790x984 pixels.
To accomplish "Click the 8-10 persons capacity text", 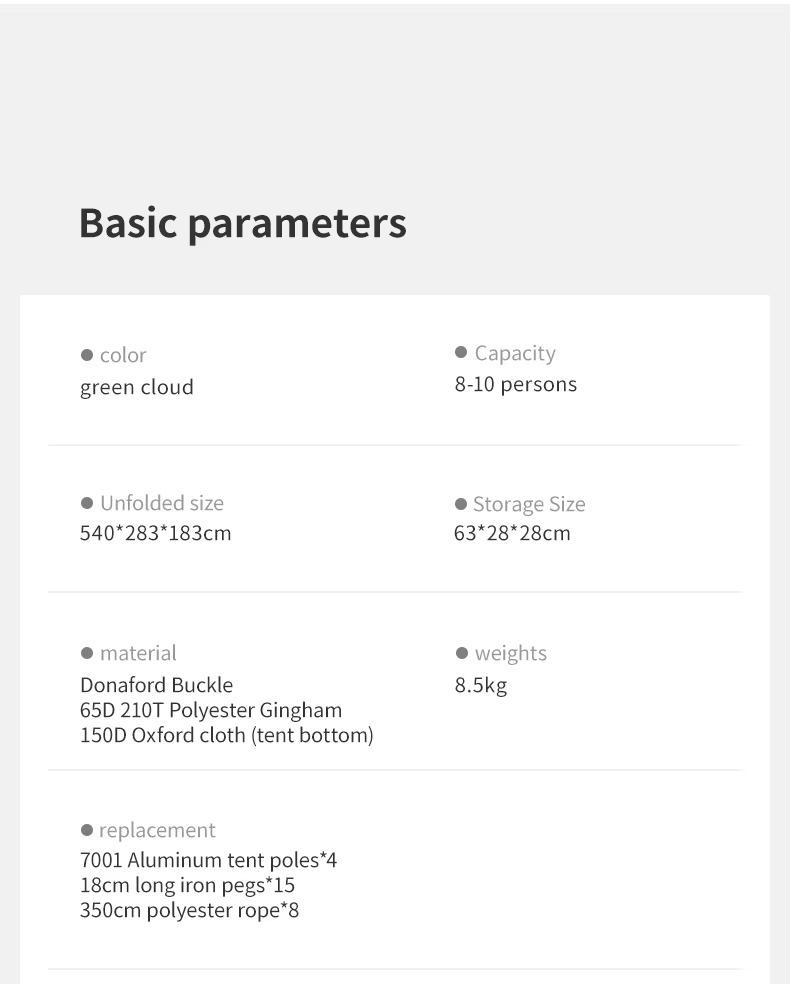I will (515, 384).
